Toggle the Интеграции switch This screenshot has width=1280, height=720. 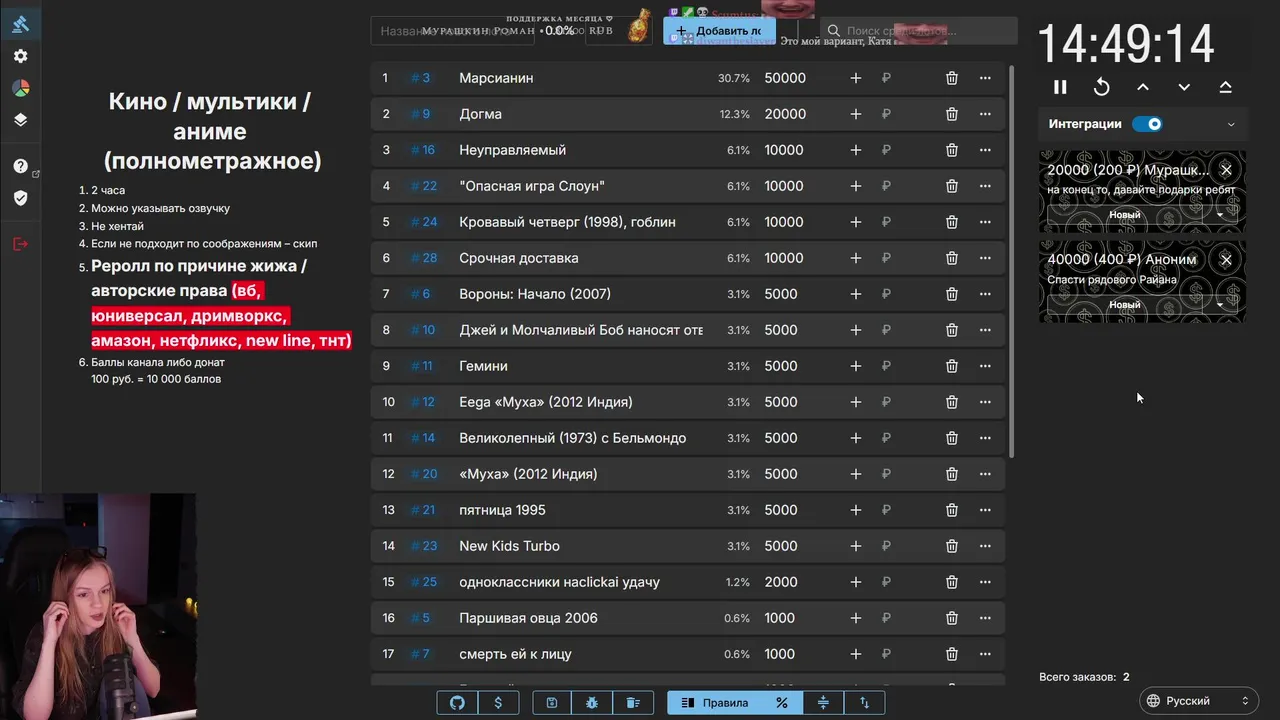[x=1147, y=124]
